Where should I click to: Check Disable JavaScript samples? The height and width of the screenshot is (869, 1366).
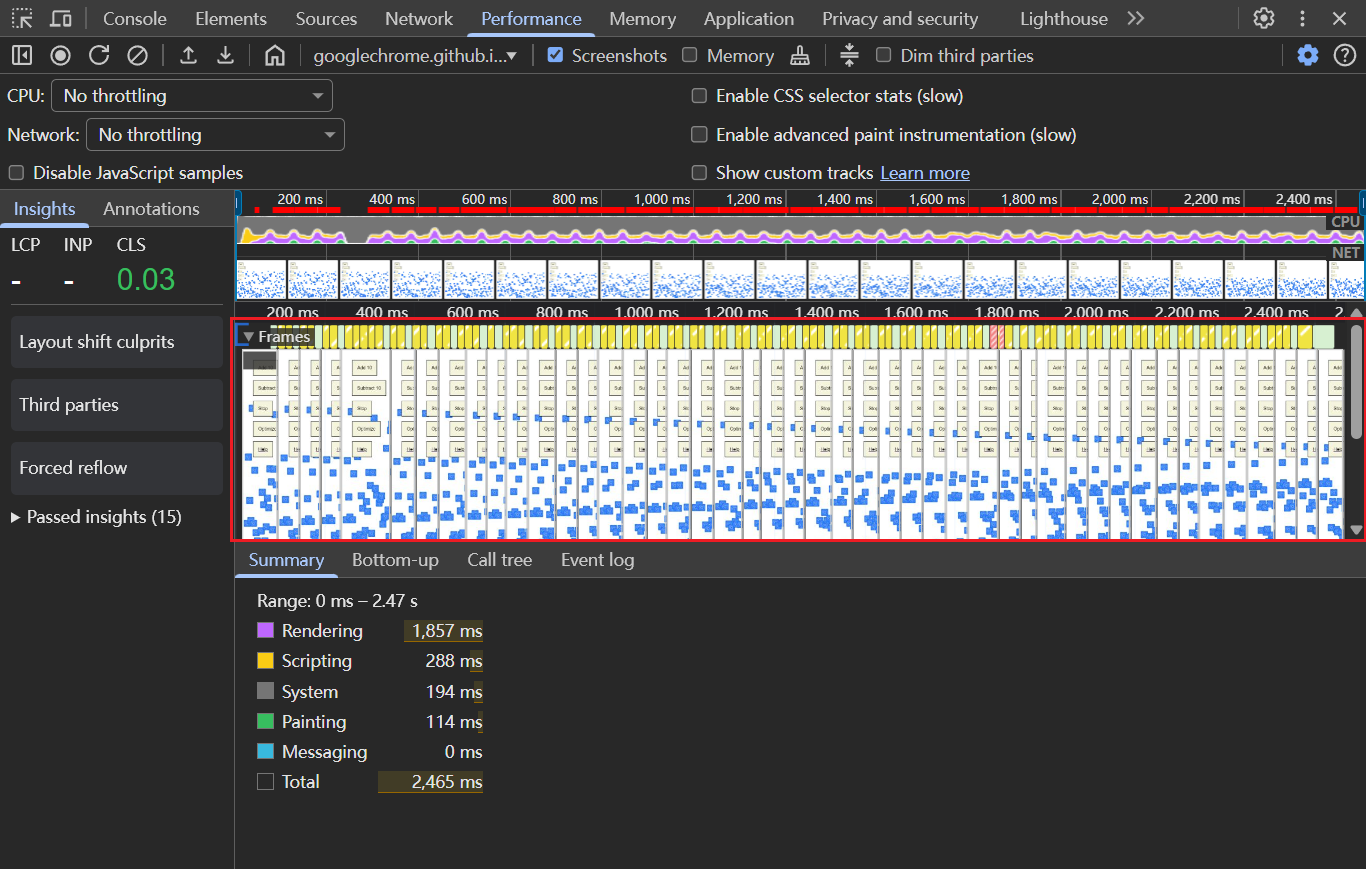pyautogui.click(x=16, y=173)
